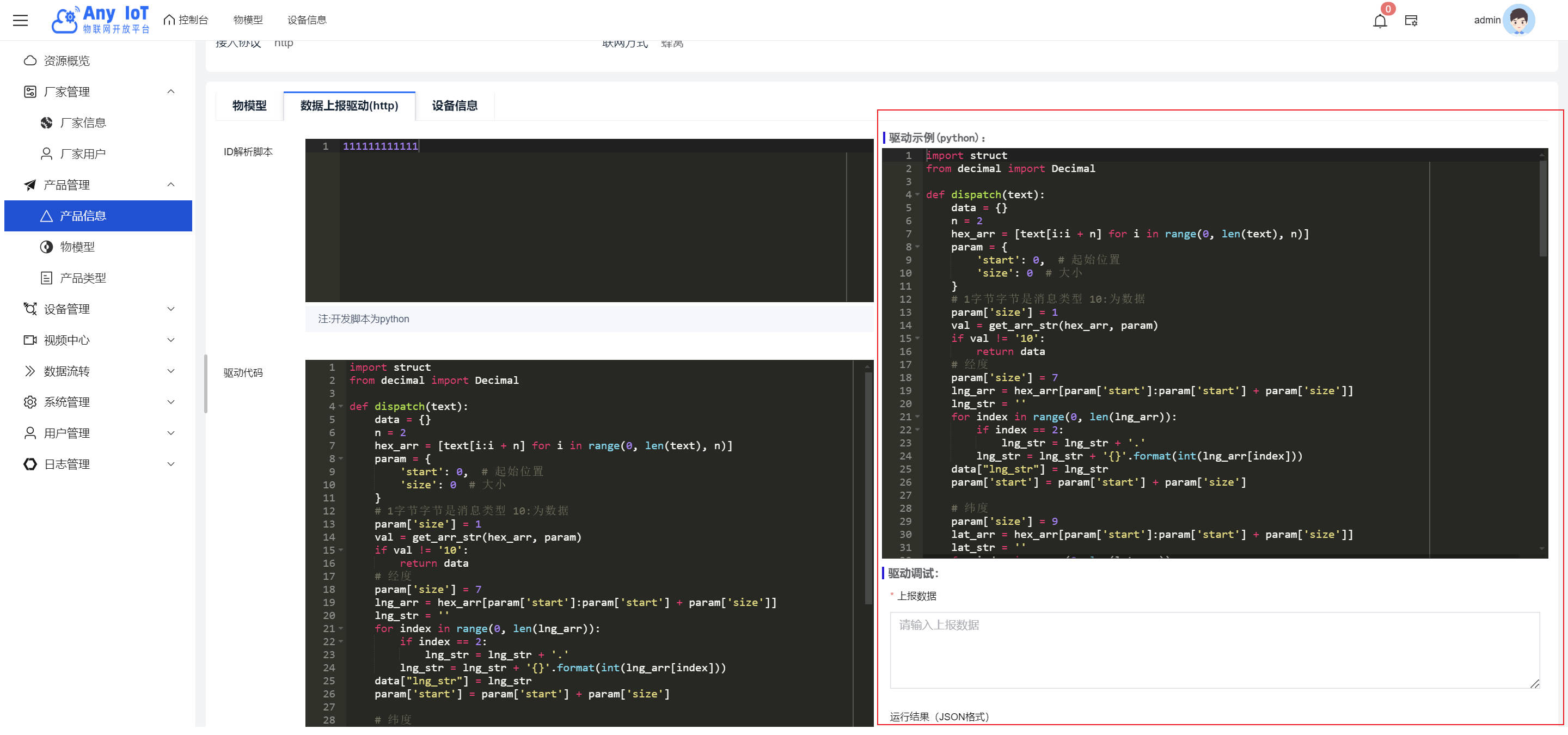Image resolution: width=1568 pixels, height=735 pixels.
Task: Open 资源概览 from sidebar
Action: point(66,61)
